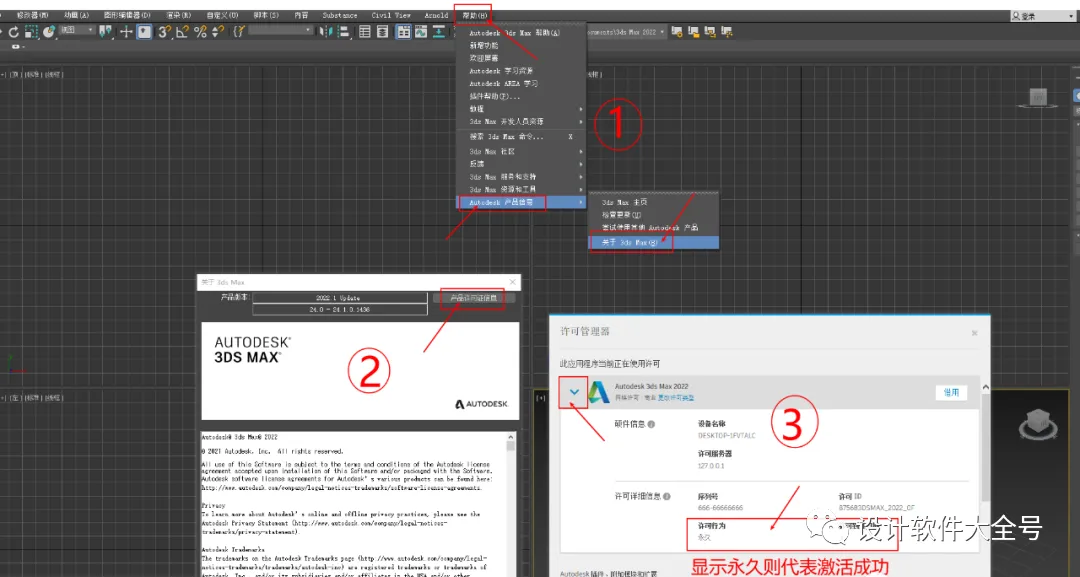Open the 自定义(U) menu
The width and height of the screenshot is (1080, 577).
[x=222, y=15]
